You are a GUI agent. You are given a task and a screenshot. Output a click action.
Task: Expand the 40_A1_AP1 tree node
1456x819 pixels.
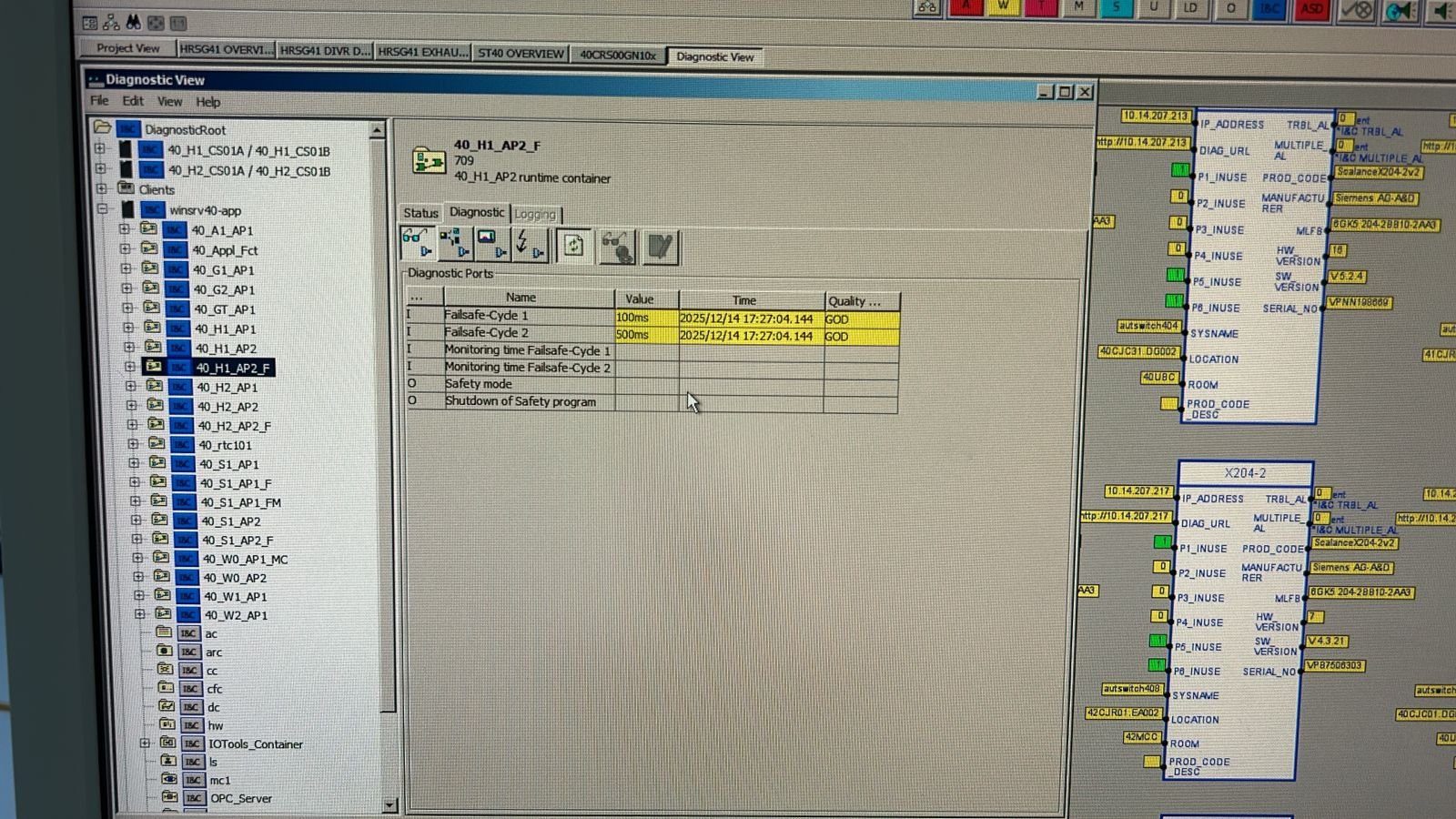126,229
